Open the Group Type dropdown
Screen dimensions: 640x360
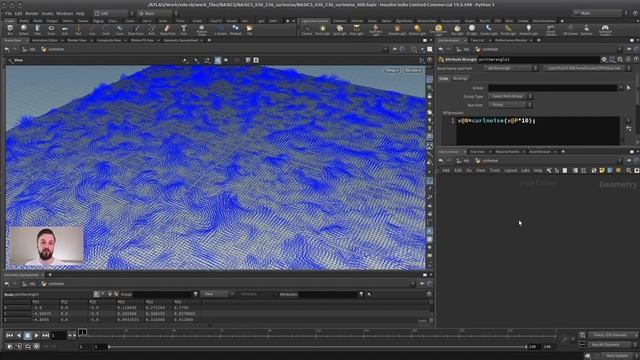pos(510,96)
